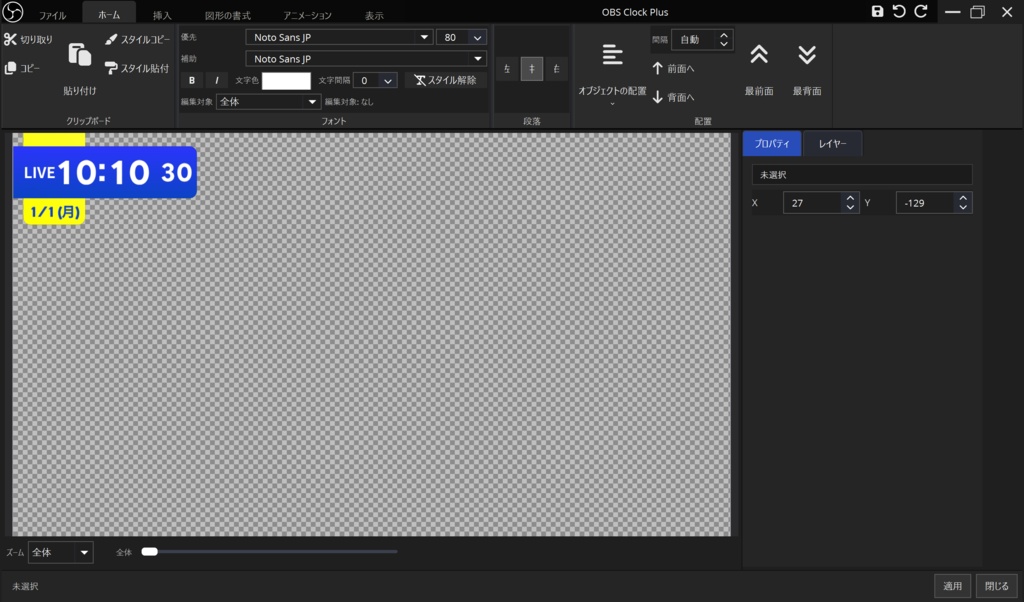Viewport: 1024px width, 602px height.
Task: Click the Close (閉じる) button
Action: [x=997, y=586]
